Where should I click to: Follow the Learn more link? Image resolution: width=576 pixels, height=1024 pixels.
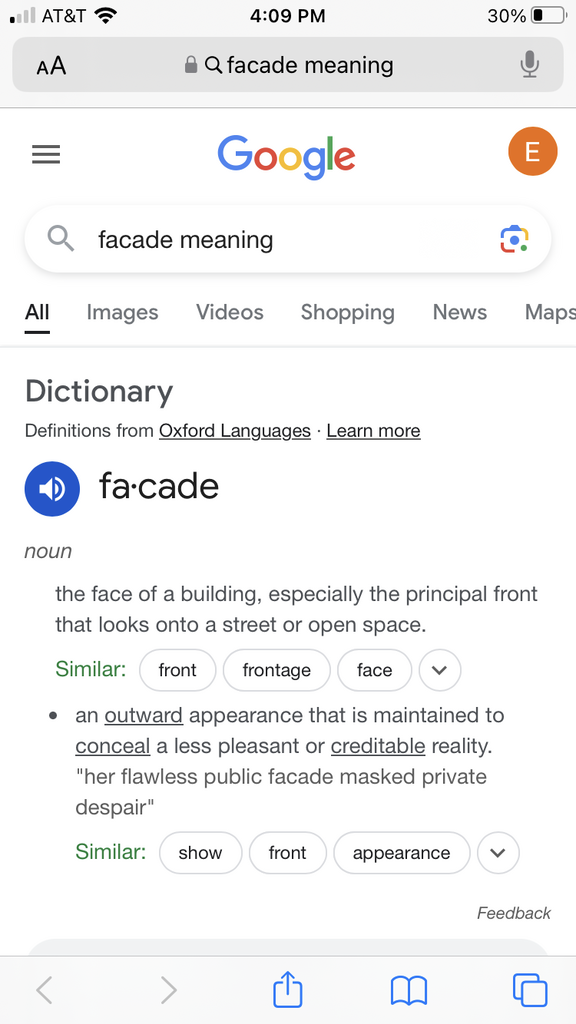(x=374, y=431)
